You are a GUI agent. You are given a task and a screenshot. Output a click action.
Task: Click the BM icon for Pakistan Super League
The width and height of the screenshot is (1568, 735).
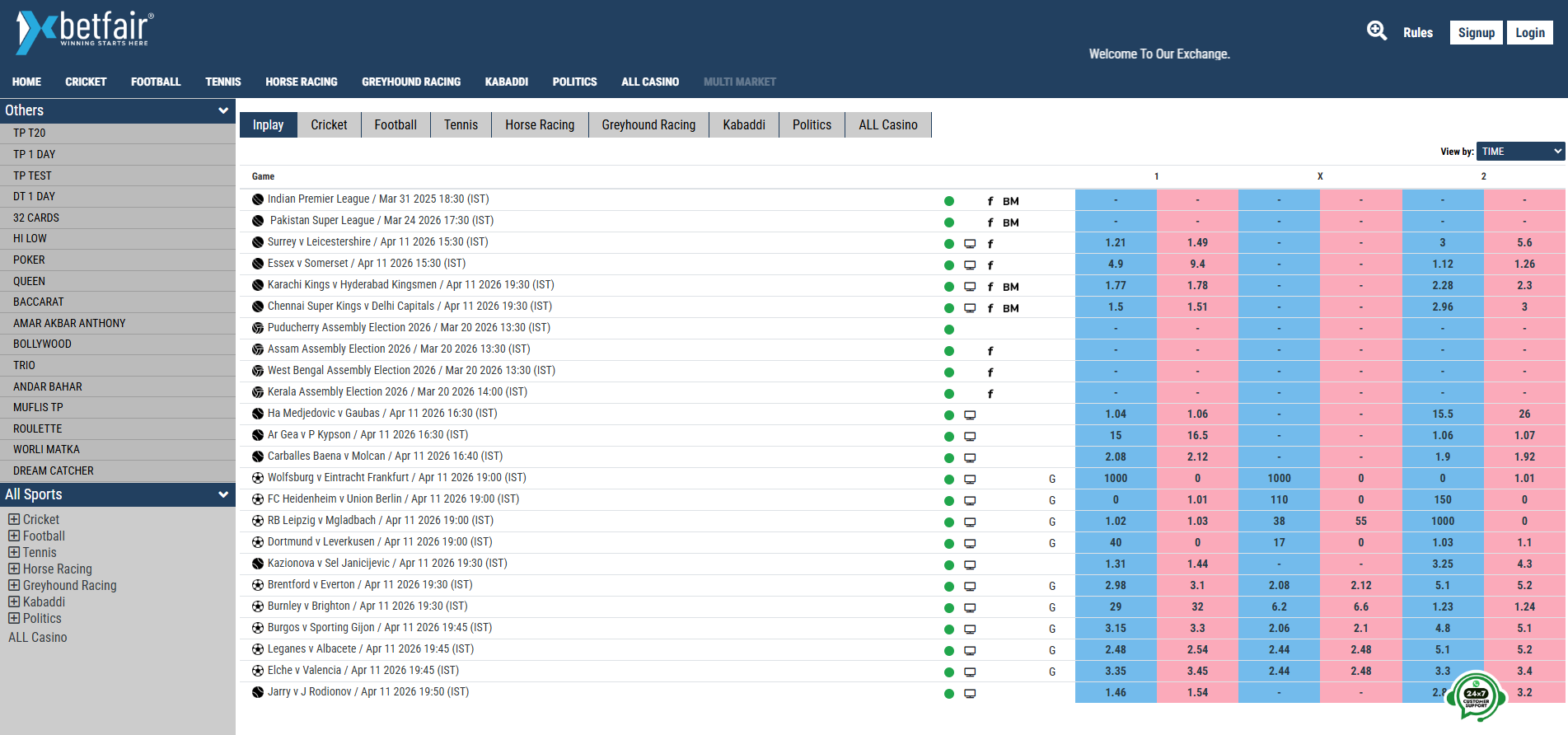(x=1011, y=222)
